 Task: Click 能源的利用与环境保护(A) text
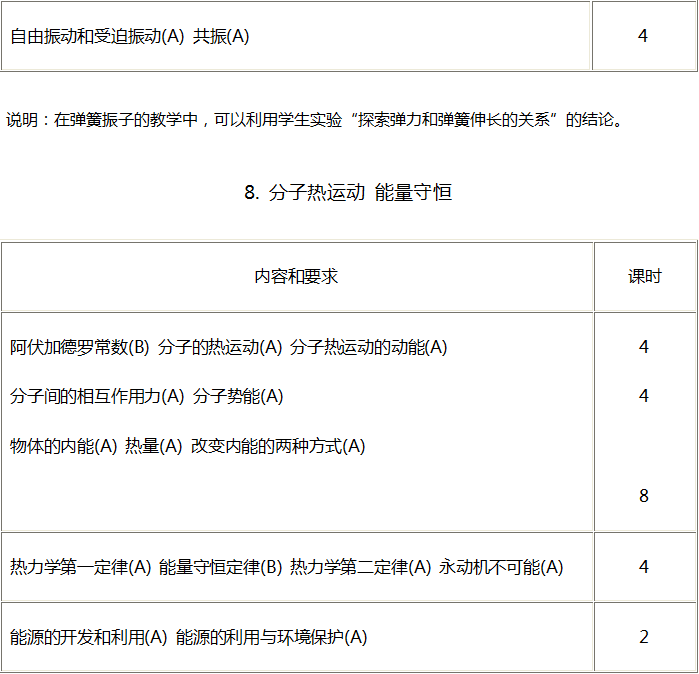click(x=272, y=637)
